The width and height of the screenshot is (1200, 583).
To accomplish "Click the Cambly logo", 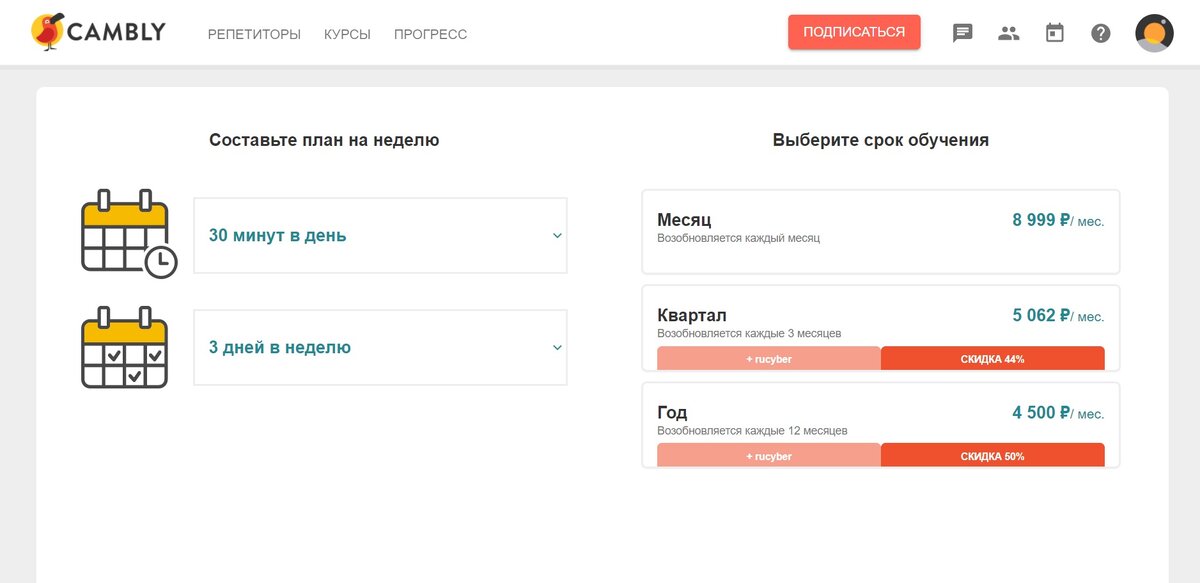I will [97, 32].
